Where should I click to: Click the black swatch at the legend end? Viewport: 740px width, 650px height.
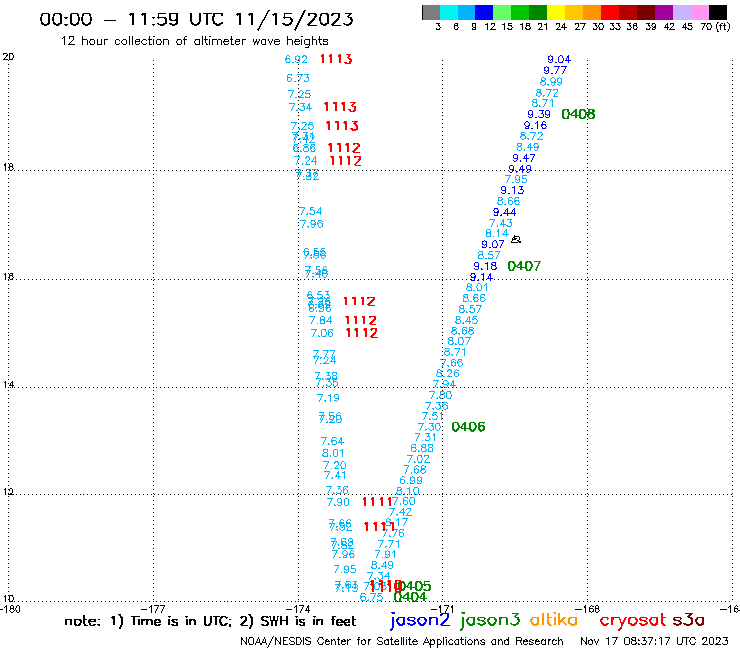717,12
